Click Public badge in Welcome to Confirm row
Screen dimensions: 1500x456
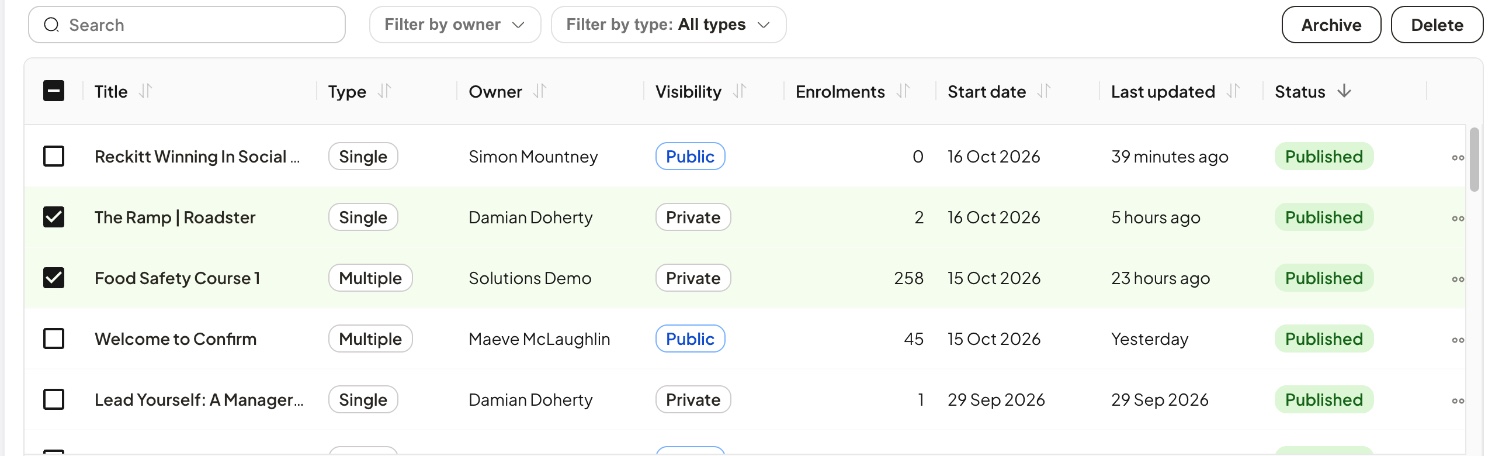pos(690,339)
